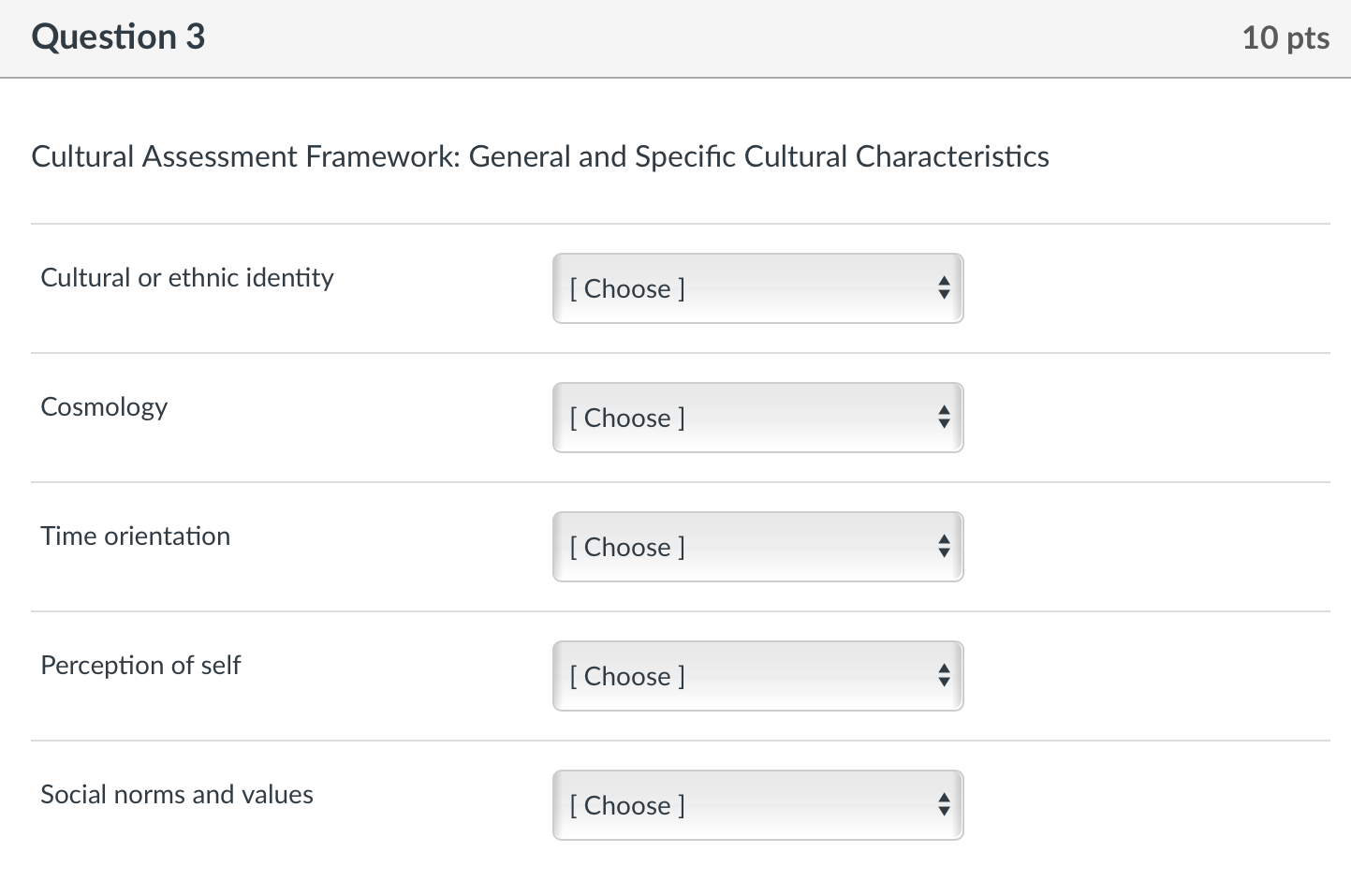1351x896 pixels.
Task: Click the up-down arrows beside Cultural identity choice
Action: point(944,288)
